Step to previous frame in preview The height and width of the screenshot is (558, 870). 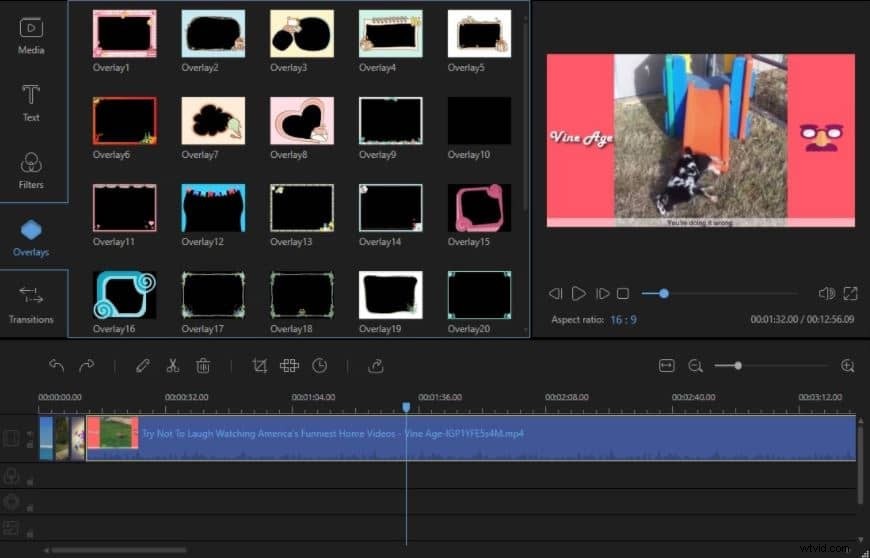click(555, 293)
